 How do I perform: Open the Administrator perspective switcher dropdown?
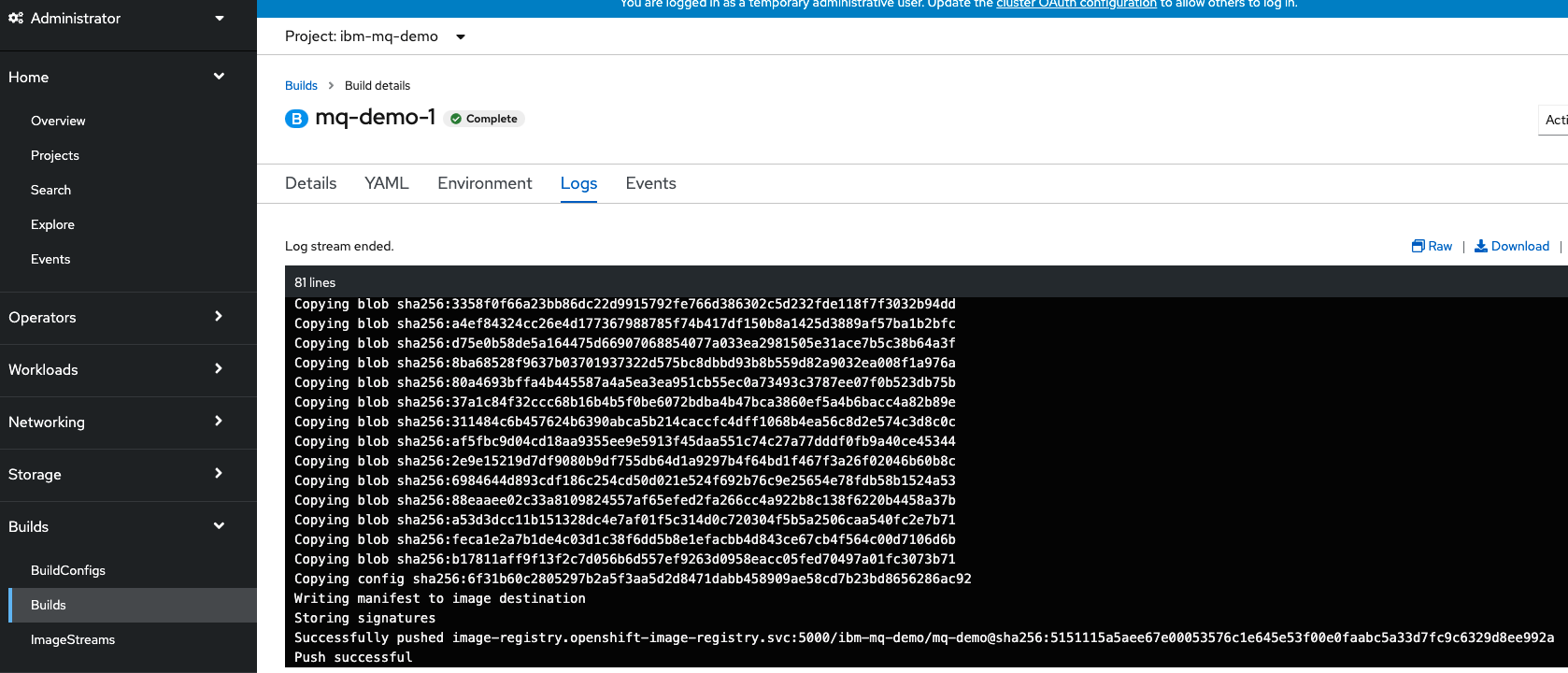click(220, 18)
